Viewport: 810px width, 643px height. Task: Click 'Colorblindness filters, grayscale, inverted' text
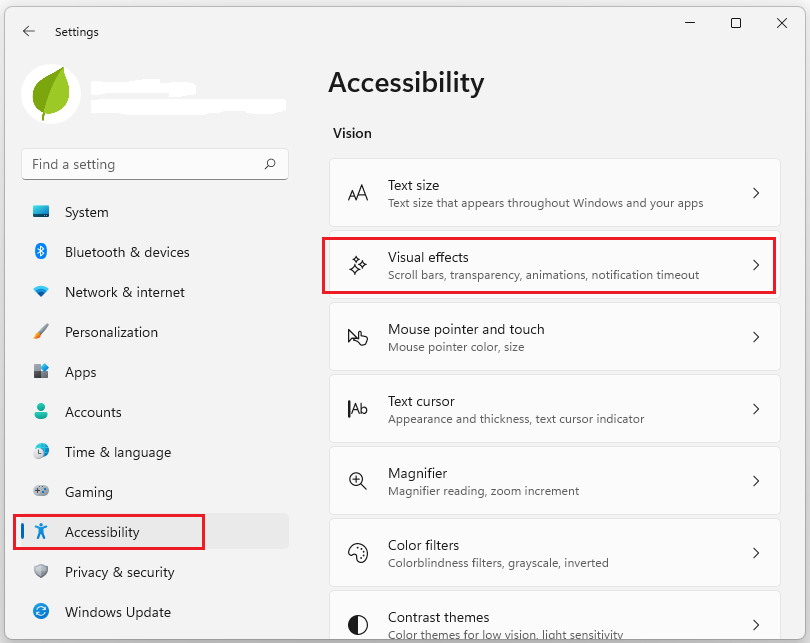[x=498, y=563]
